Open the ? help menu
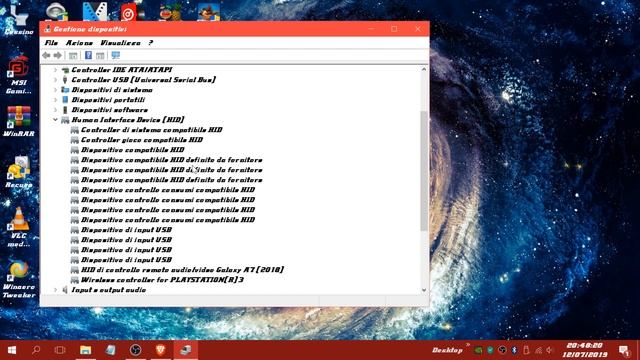The width and height of the screenshot is (640, 360). point(150,43)
